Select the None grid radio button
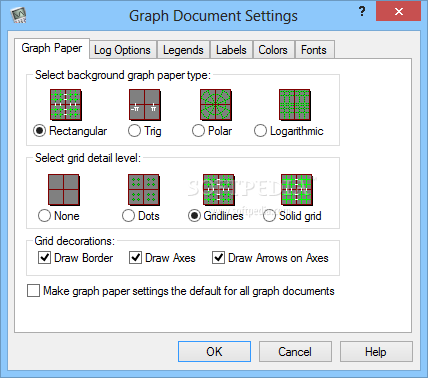The image size is (428, 378). [x=44, y=216]
